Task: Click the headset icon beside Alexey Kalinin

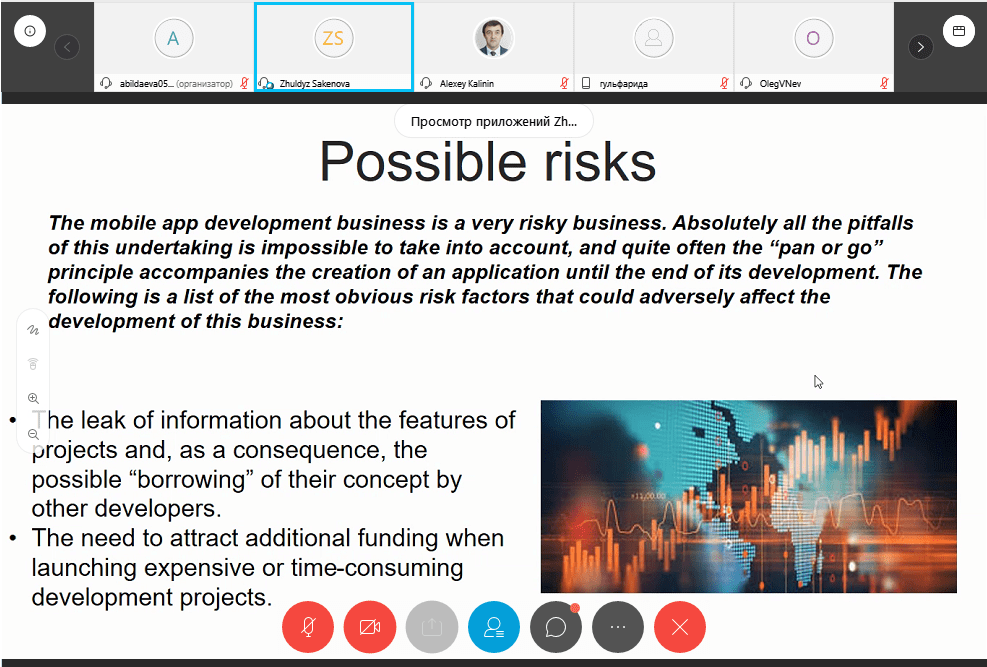Action: pos(426,83)
